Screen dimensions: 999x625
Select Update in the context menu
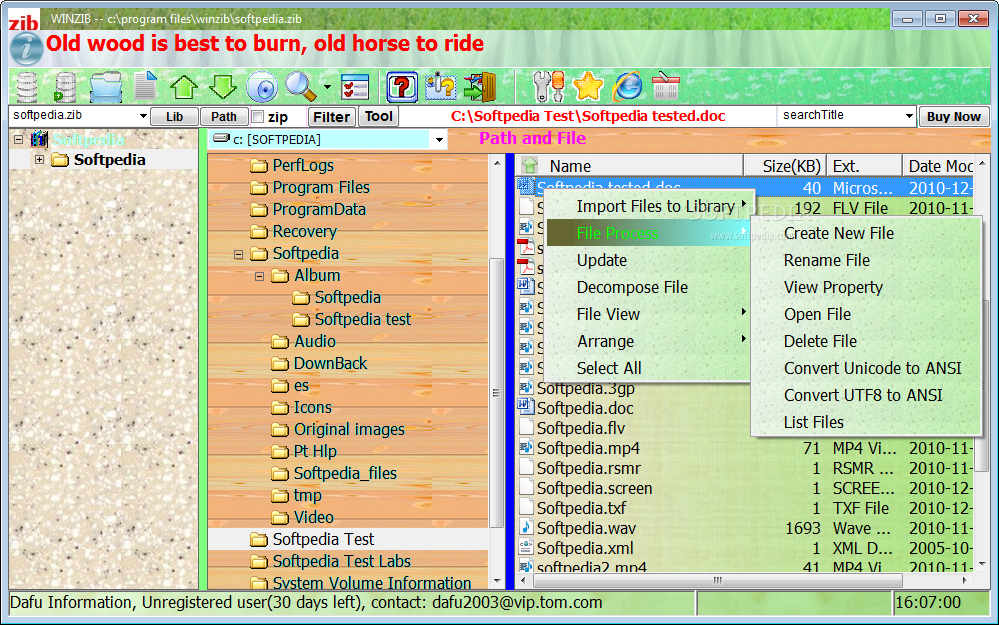click(x=648, y=261)
